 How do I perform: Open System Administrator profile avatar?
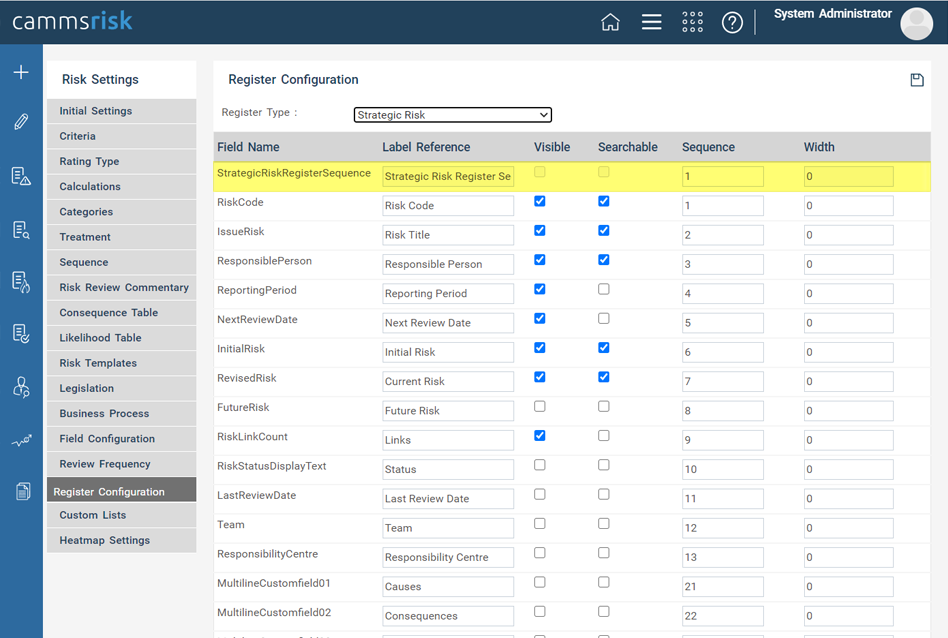pyautogui.click(x=916, y=24)
